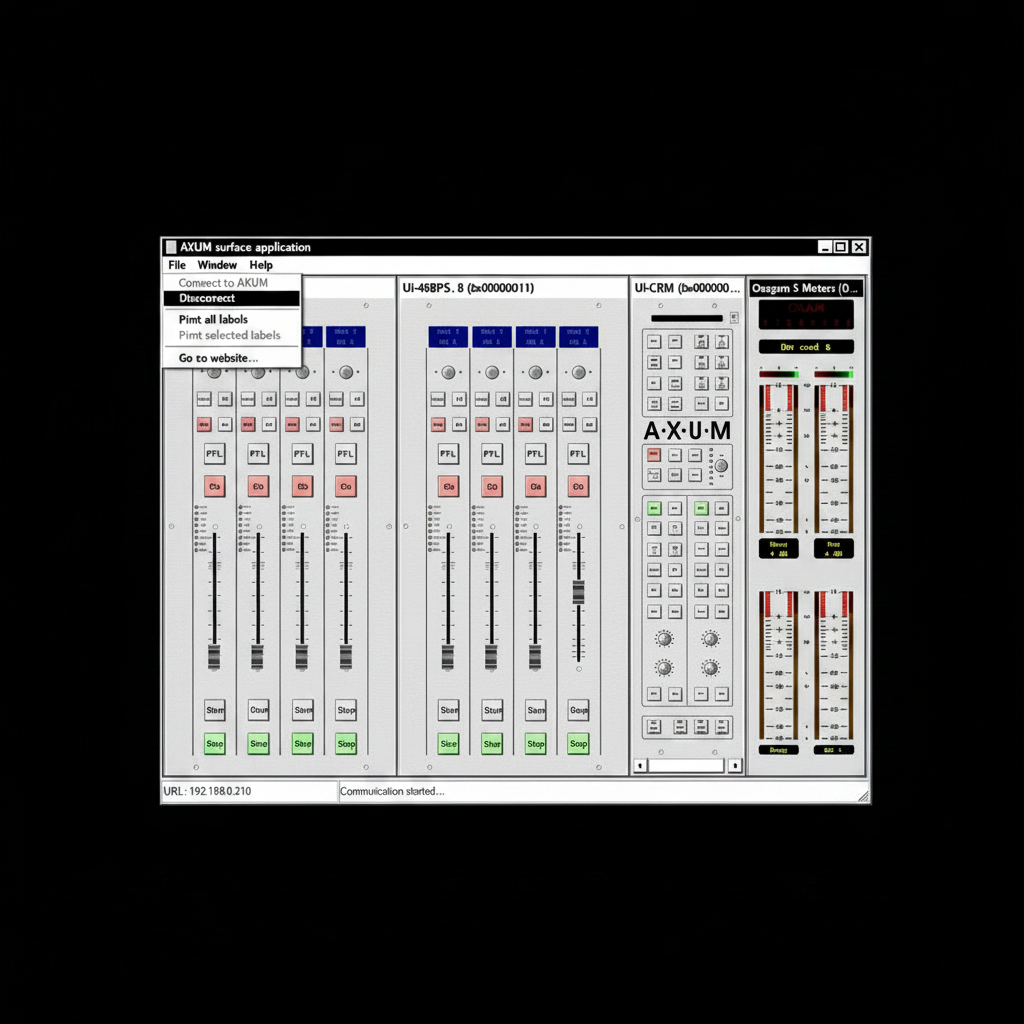The image size is (1024, 1024).
Task: Click rotary encoder knob on third Ui-46BPS strip
Action: pos(535,372)
